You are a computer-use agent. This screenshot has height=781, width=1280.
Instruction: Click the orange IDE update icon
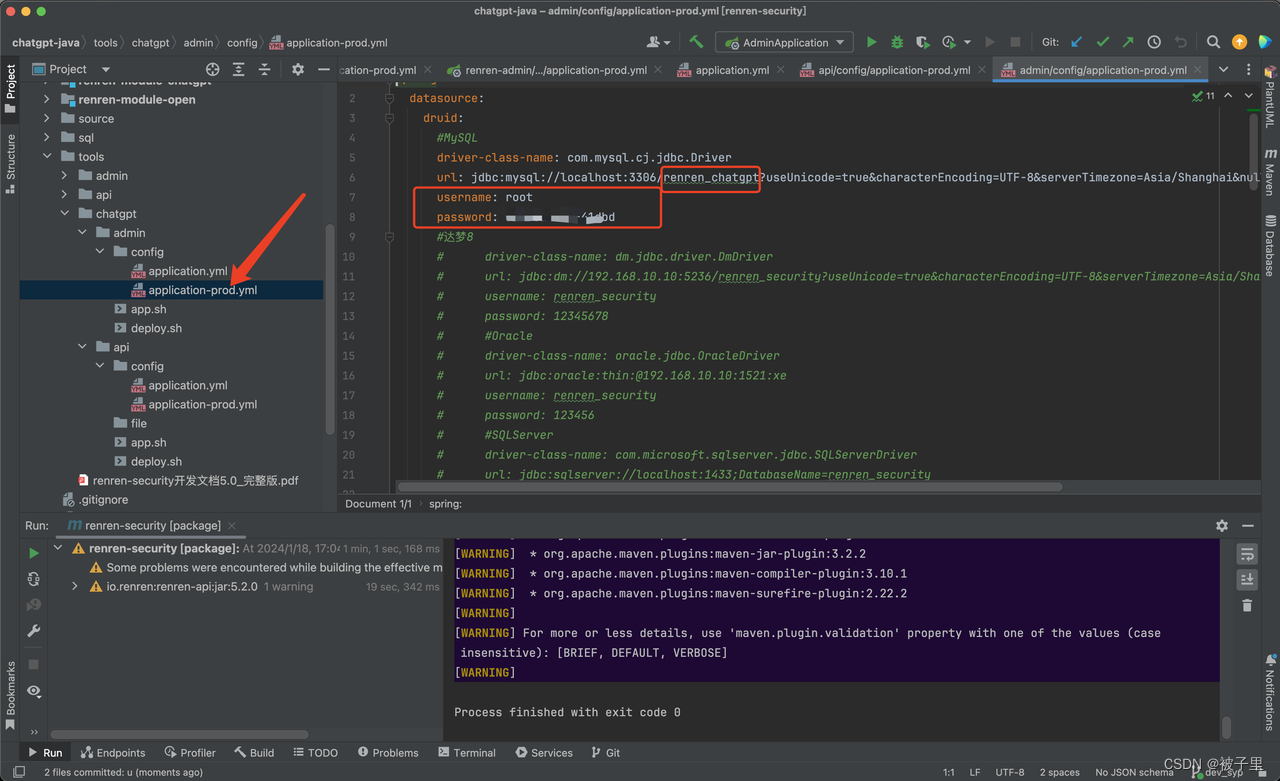click(x=1239, y=42)
